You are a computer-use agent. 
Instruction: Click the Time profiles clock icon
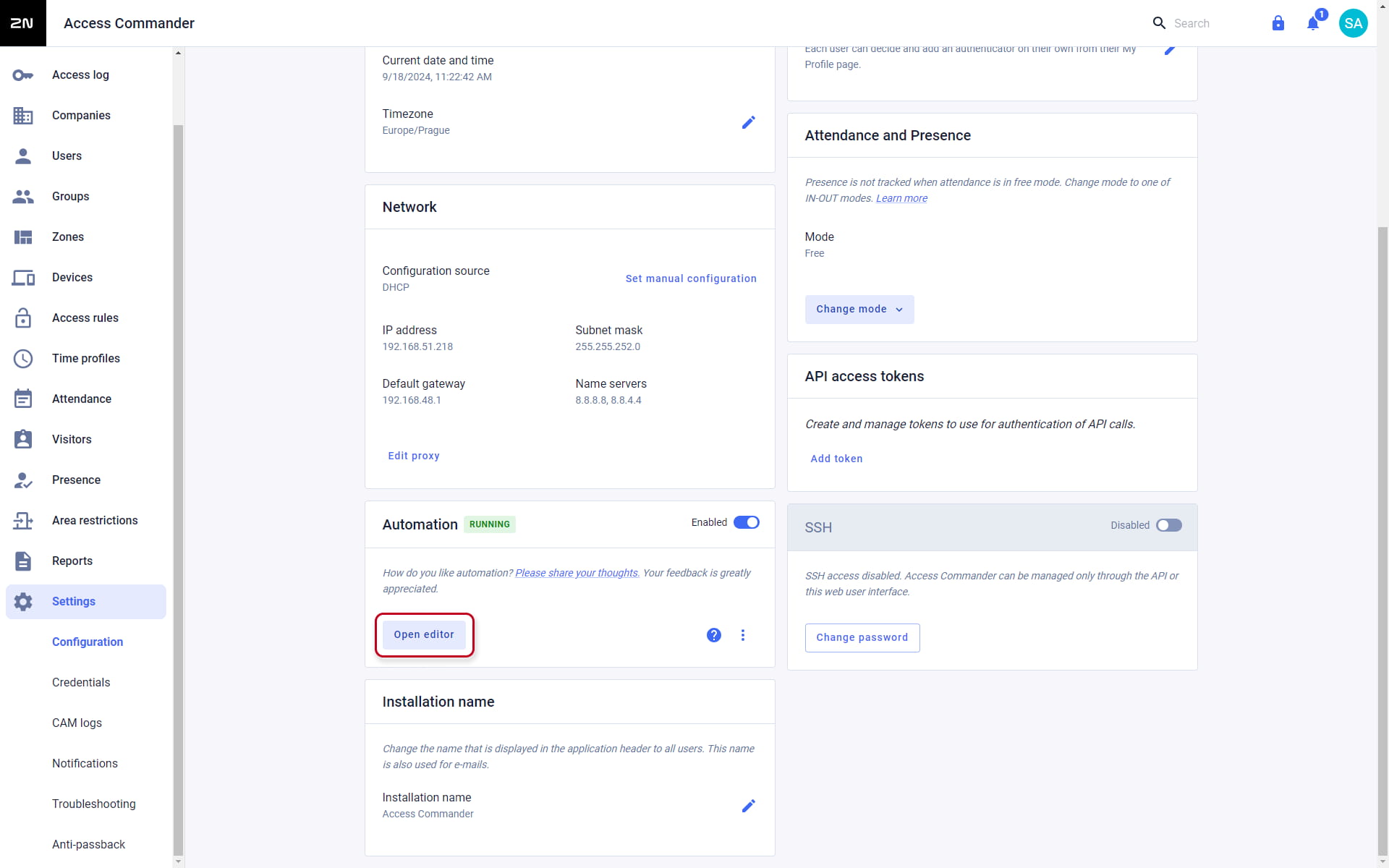[23, 359]
